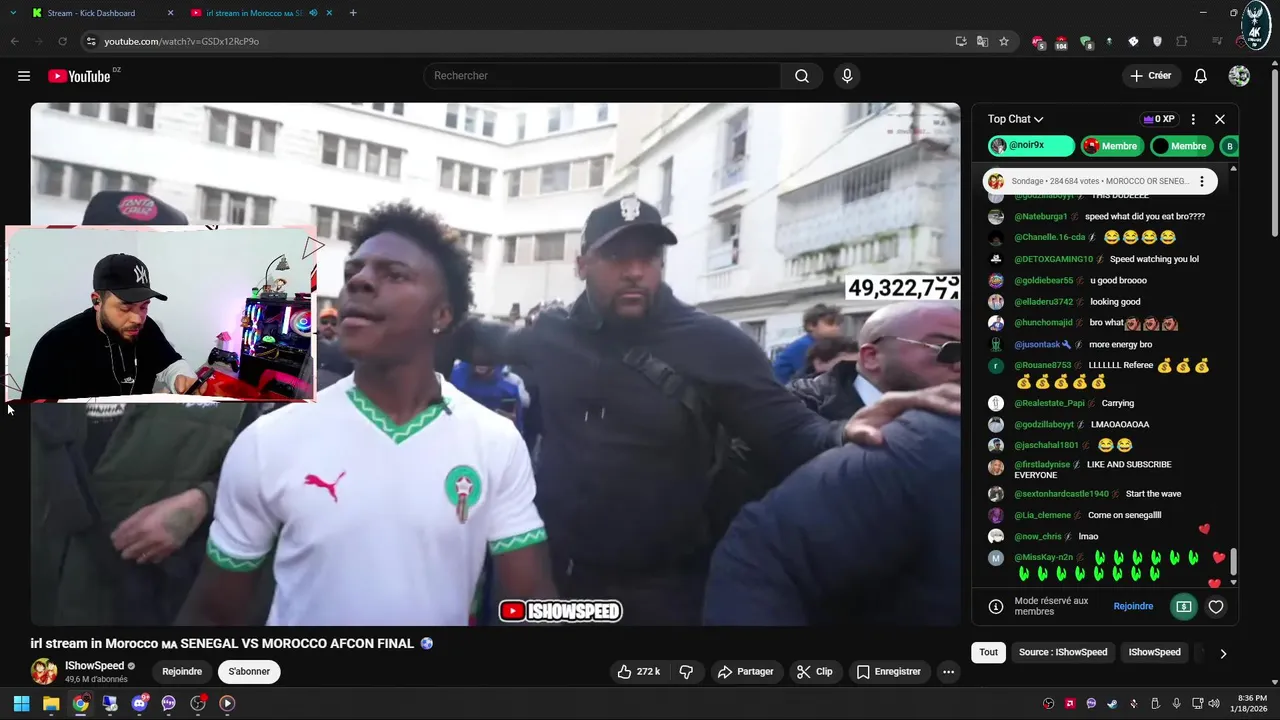Image resolution: width=1280 pixels, height=720 pixels.
Task: Open YouTube notifications bell
Action: pos(1201,76)
